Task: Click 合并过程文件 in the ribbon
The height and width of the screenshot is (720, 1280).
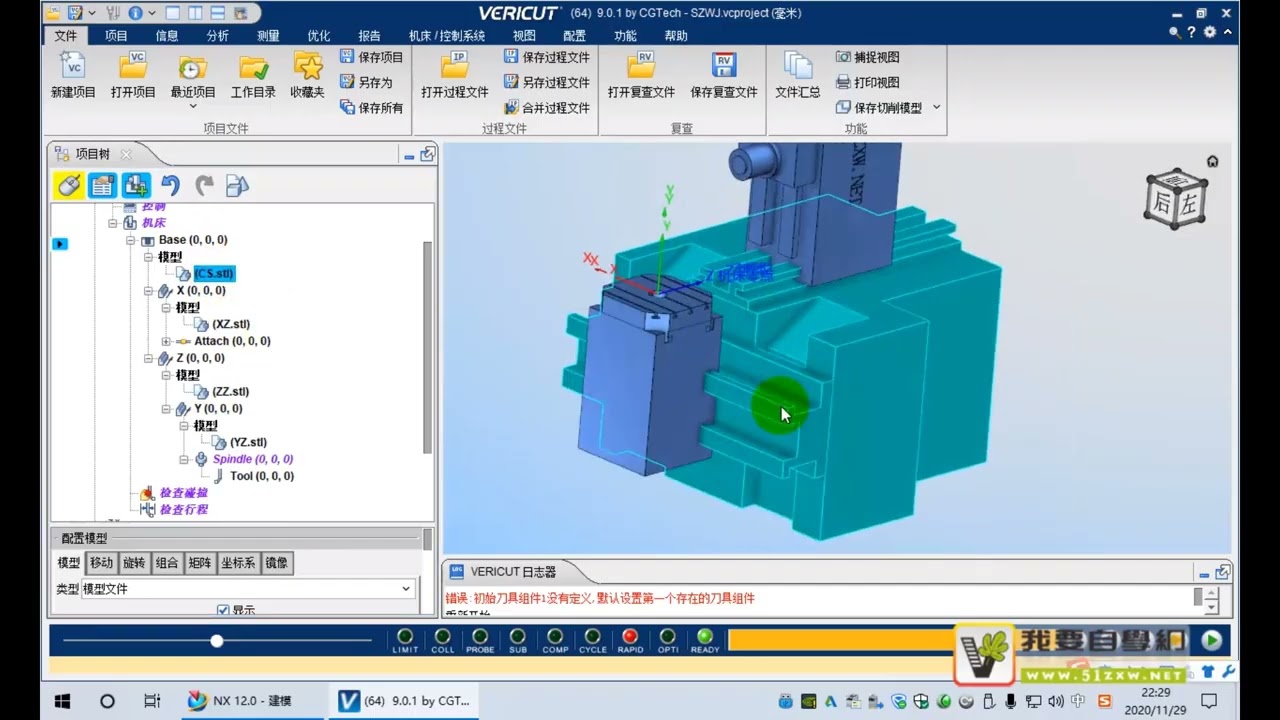Action: click(547, 107)
